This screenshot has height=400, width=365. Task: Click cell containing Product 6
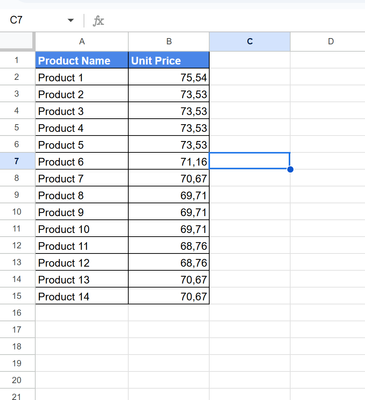[x=82, y=161]
